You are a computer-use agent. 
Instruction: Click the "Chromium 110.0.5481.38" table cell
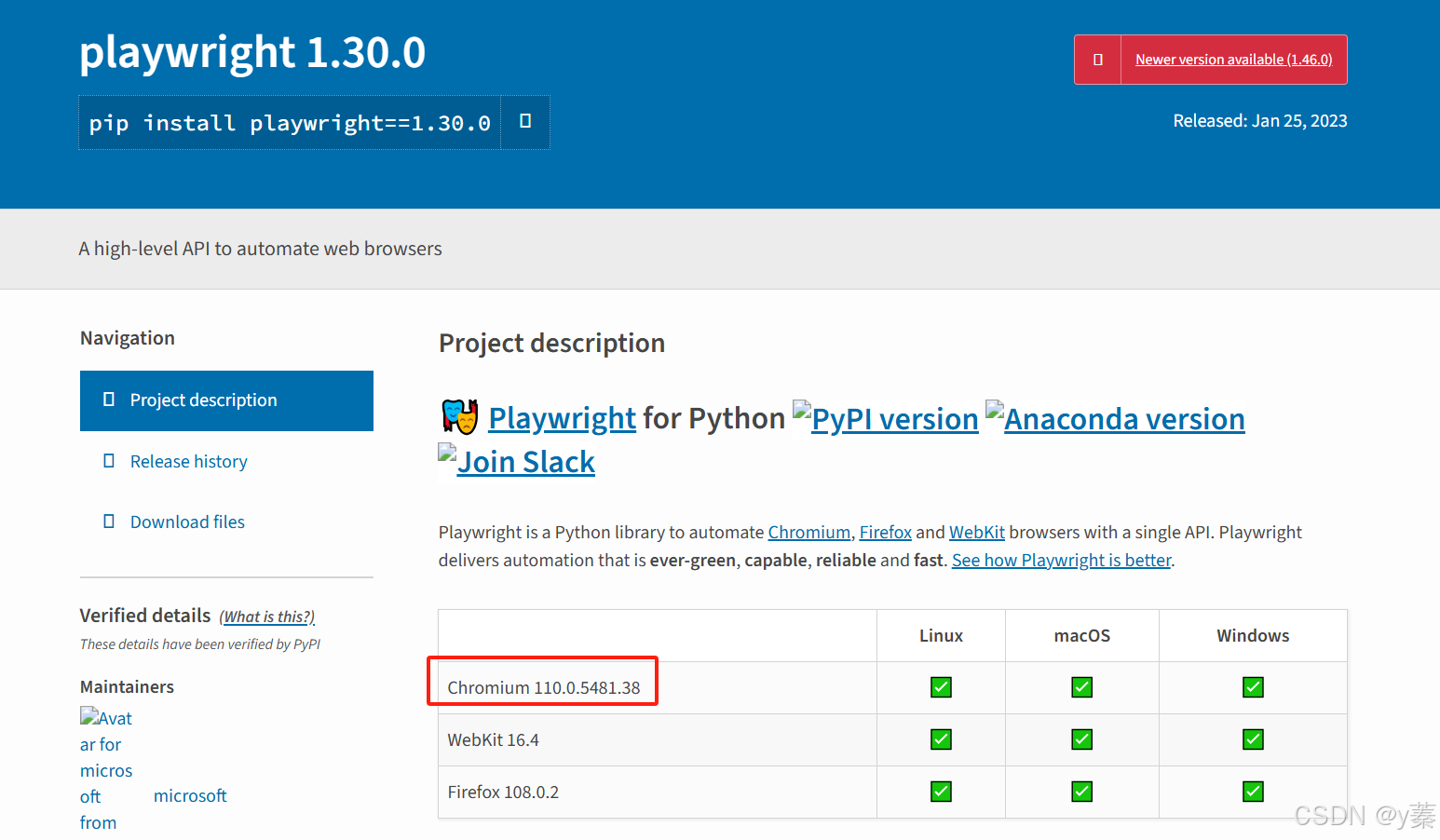(x=658, y=687)
